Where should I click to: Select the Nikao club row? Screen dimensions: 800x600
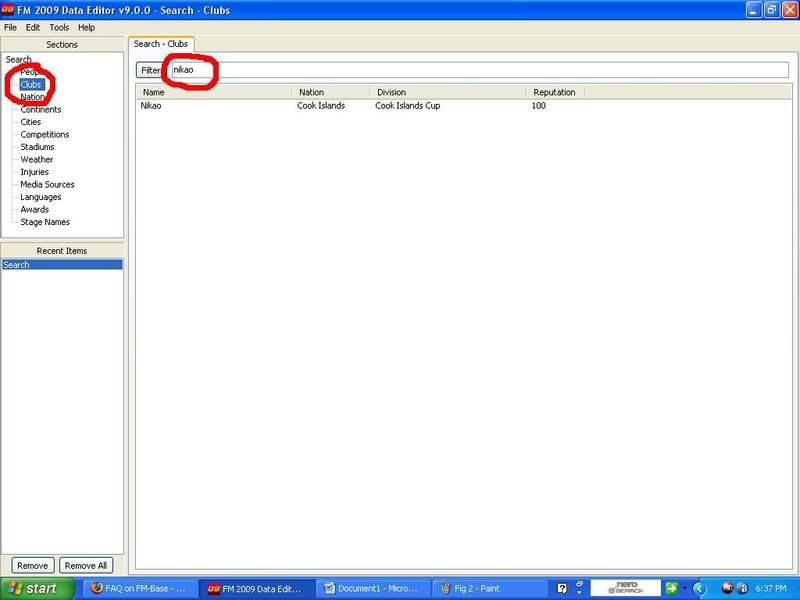pos(463,106)
